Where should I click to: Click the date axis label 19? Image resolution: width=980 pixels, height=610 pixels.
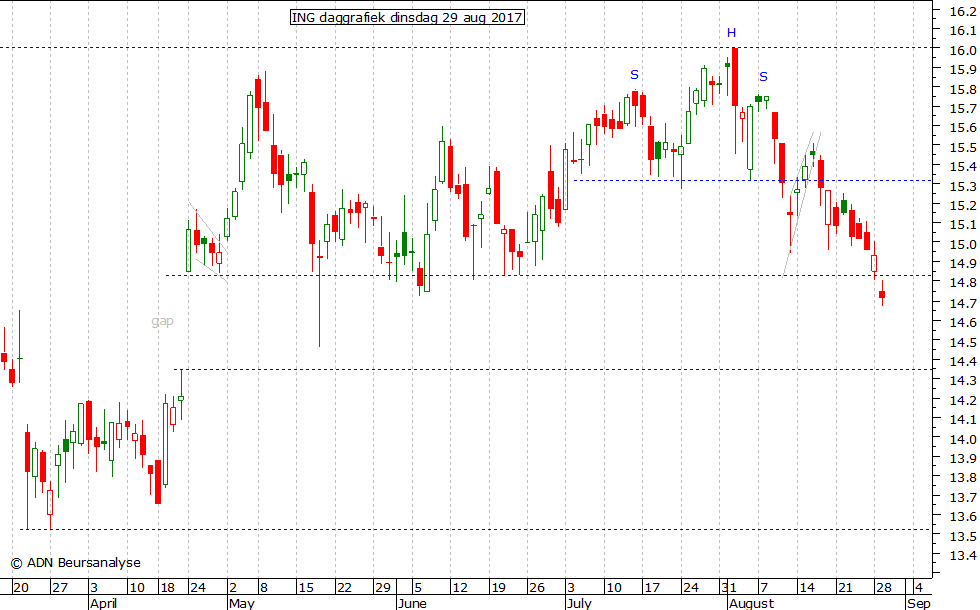498,588
